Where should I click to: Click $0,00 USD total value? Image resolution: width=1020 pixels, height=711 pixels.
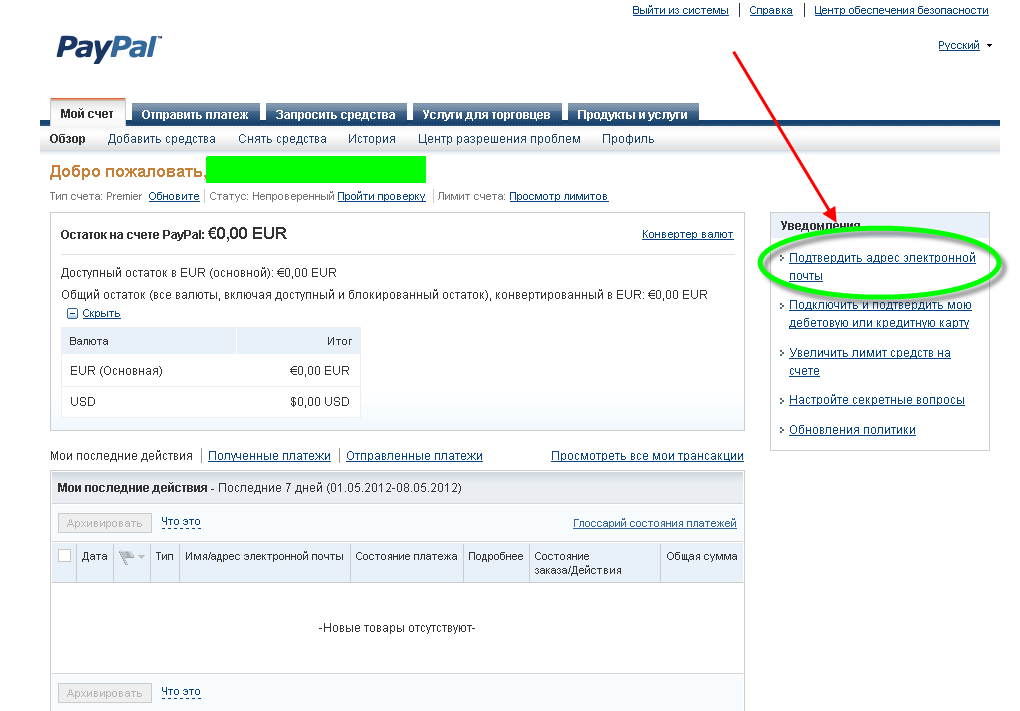[320, 402]
